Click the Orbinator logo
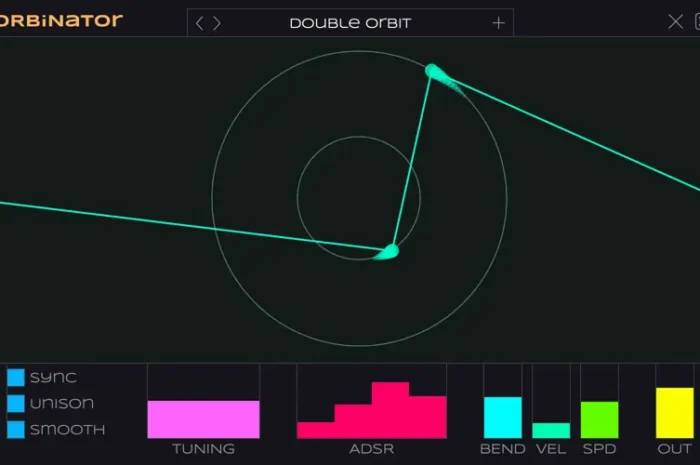The height and width of the screenshot is (465, 700). [x=61, y=20]
